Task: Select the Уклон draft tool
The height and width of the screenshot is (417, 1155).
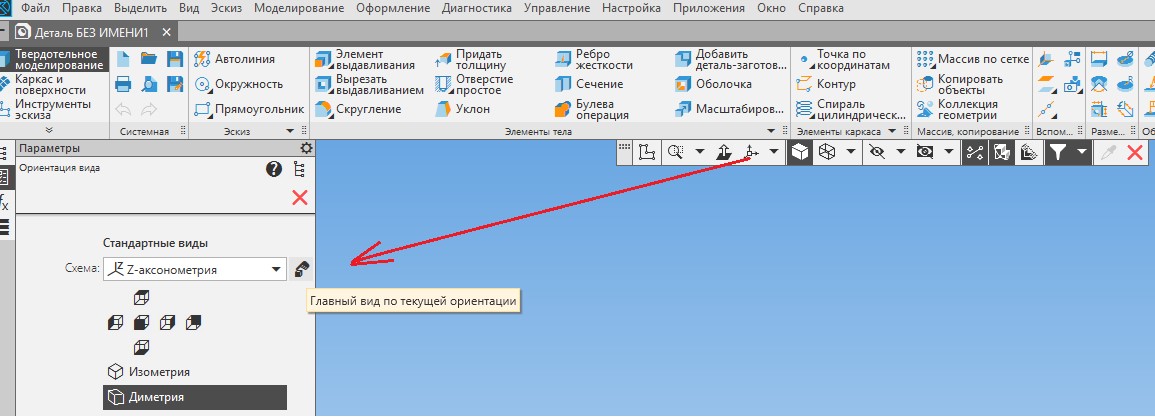Action: pos(461,109)
